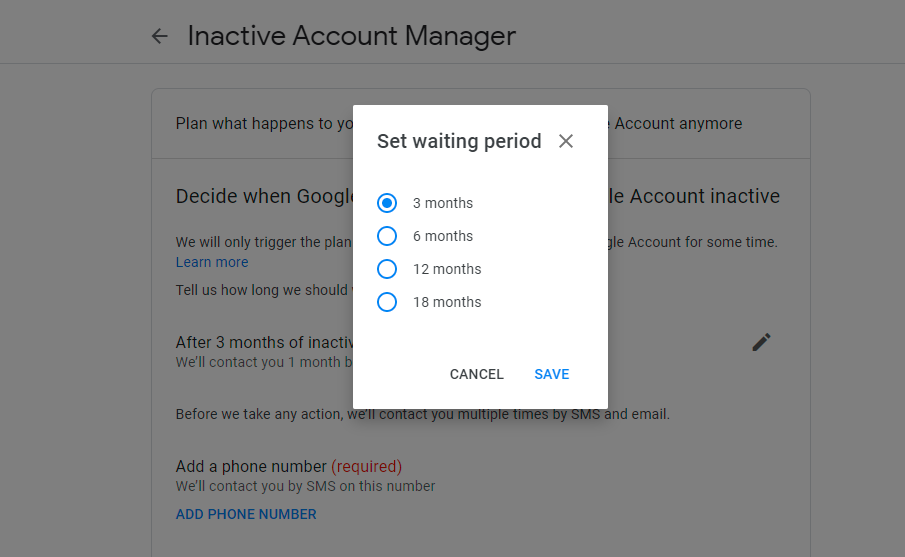This screenshot has height=557, width=905.
Task: Click the 'Before we take any action' sentence
Action: click(x=422, y=414)
